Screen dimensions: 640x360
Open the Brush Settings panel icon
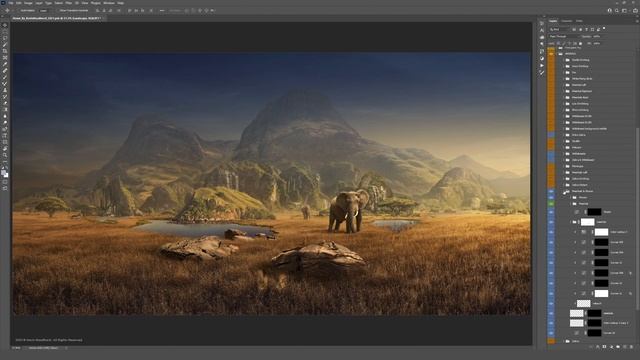[542, 73]
